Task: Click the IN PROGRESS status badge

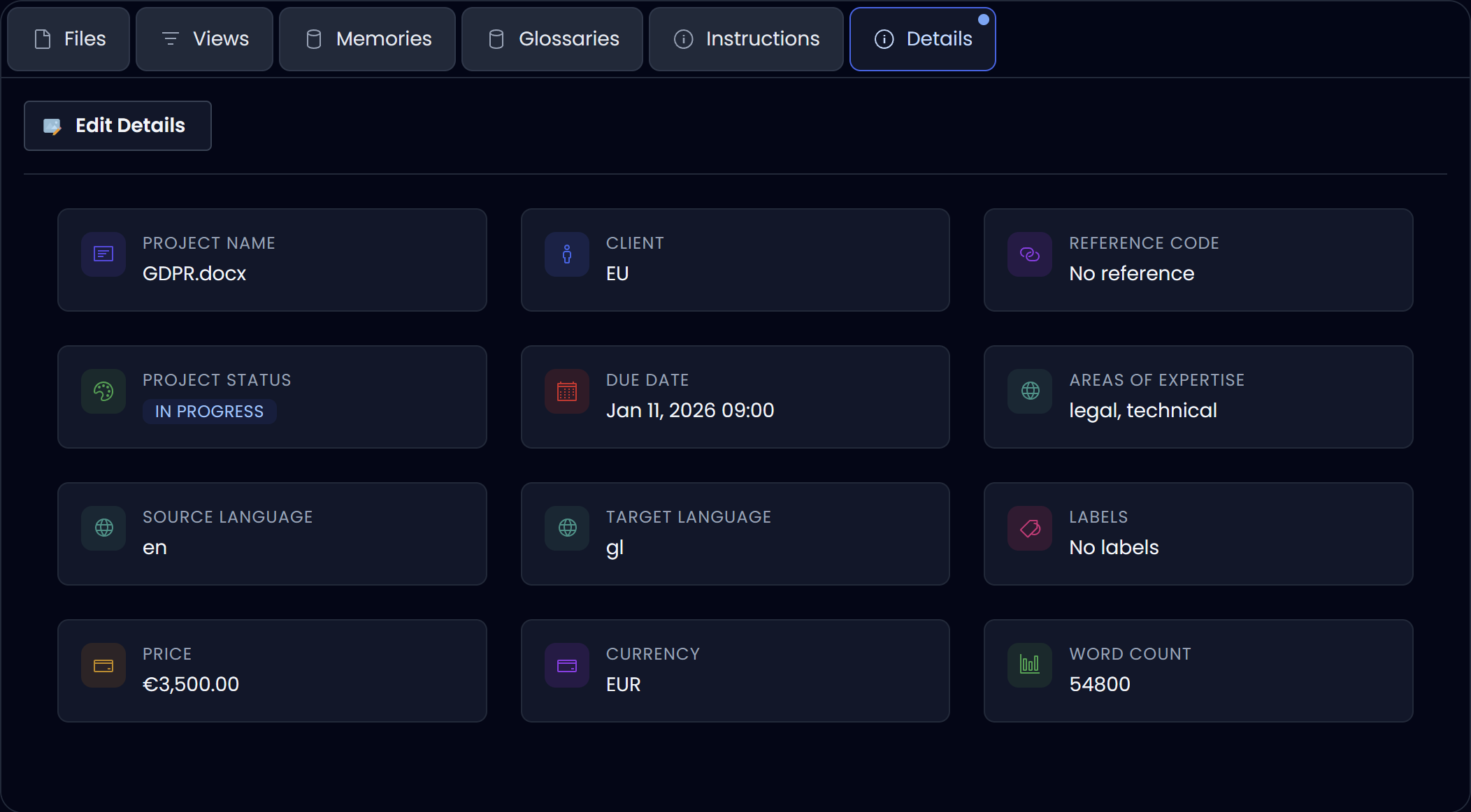Action: [209, 412]
